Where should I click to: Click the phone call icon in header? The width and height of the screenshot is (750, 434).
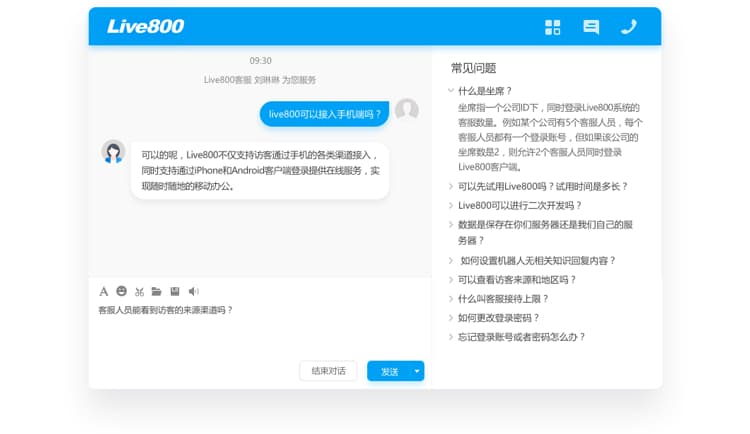point(629,27)
